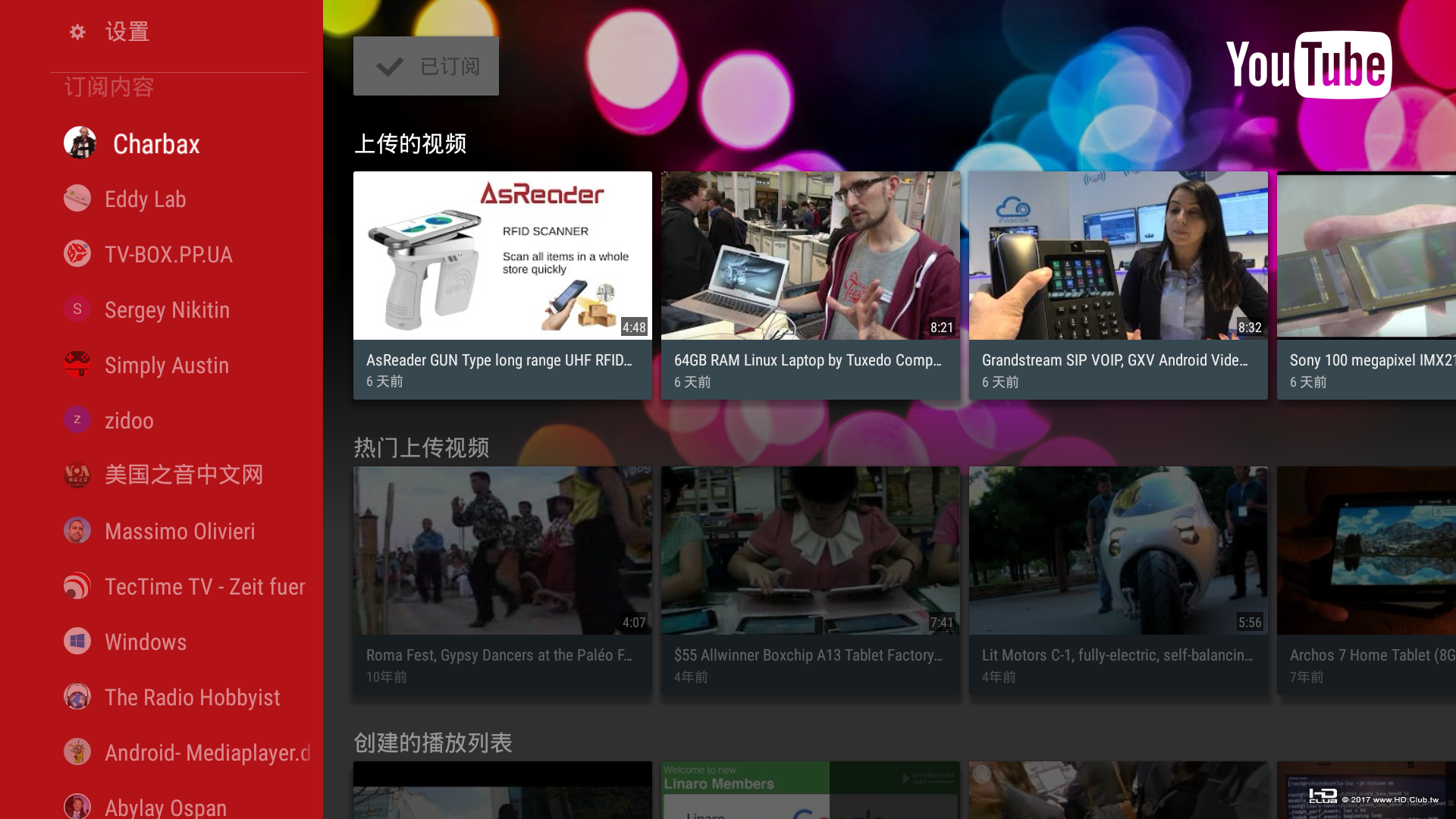Click the Simply Austin gamepad avatar

coord(77,365)
